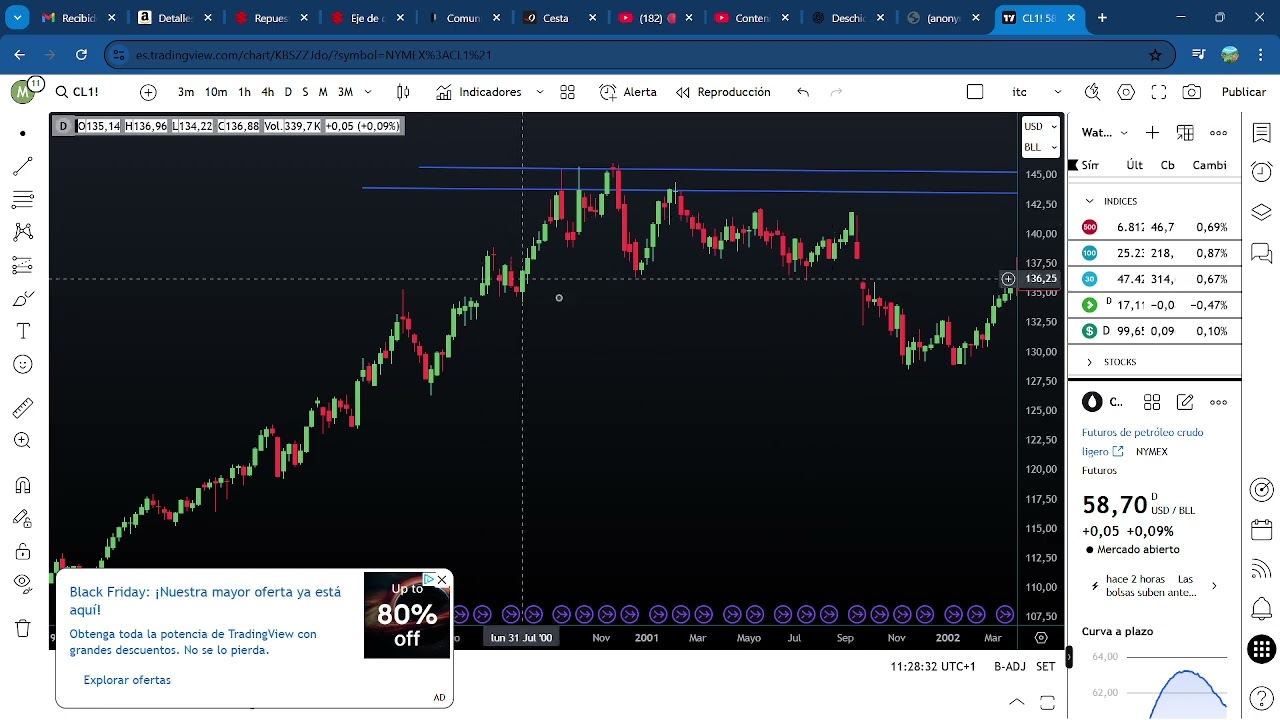Select the cursor dot tool

(23, 133)
